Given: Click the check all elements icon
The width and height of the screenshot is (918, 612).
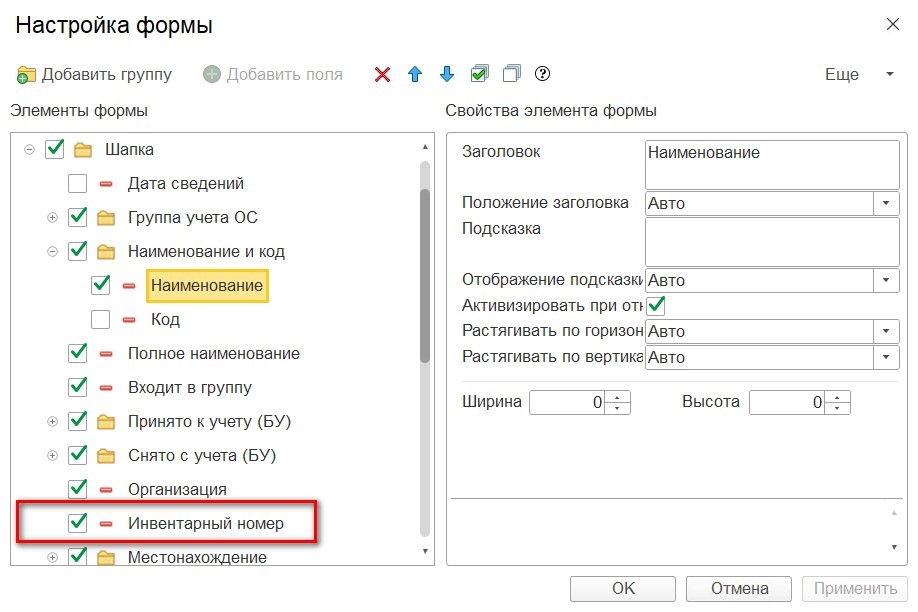Looking at the screenshot, I should (479, 74).
